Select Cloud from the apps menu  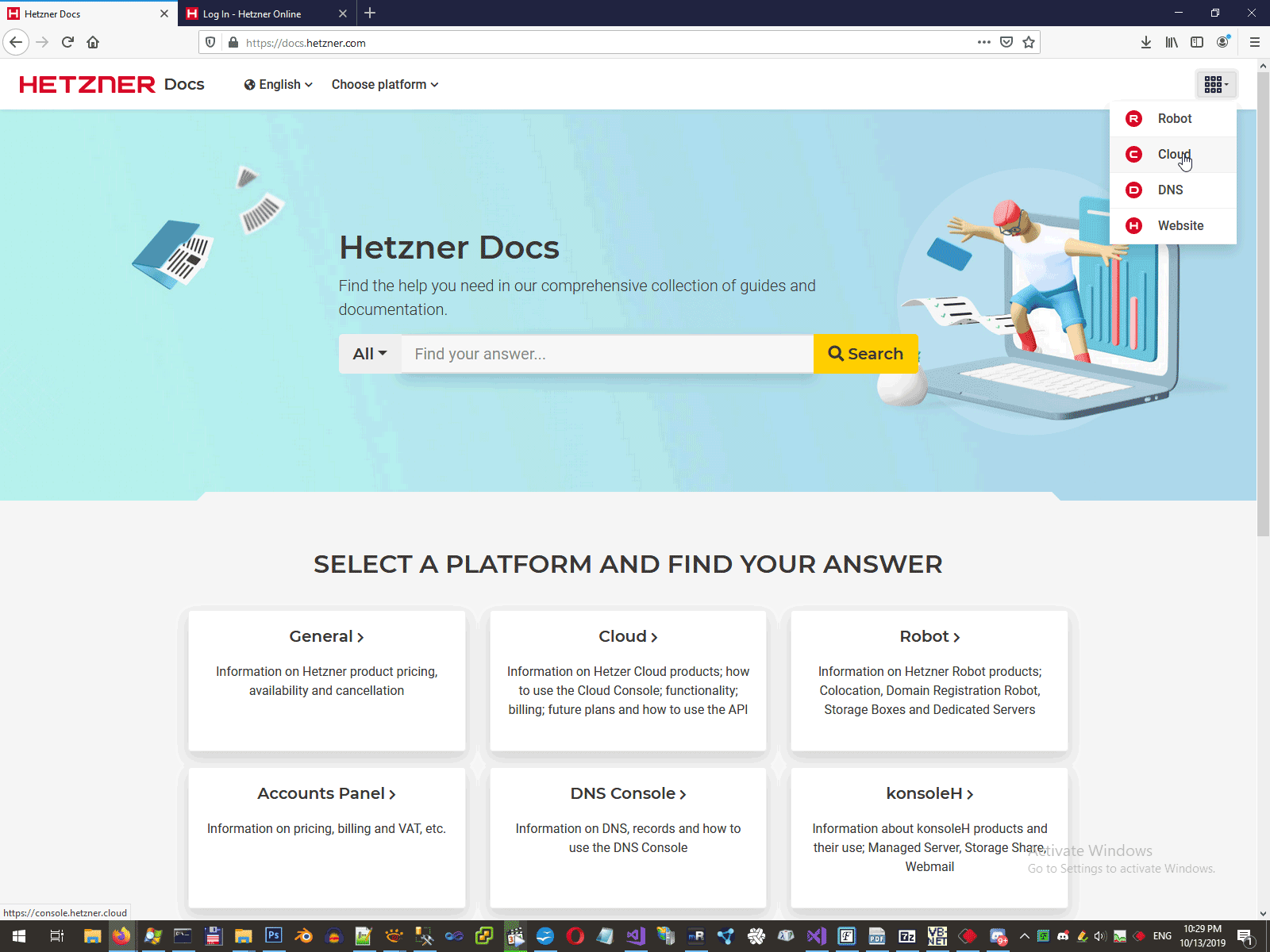[1173, 155]
